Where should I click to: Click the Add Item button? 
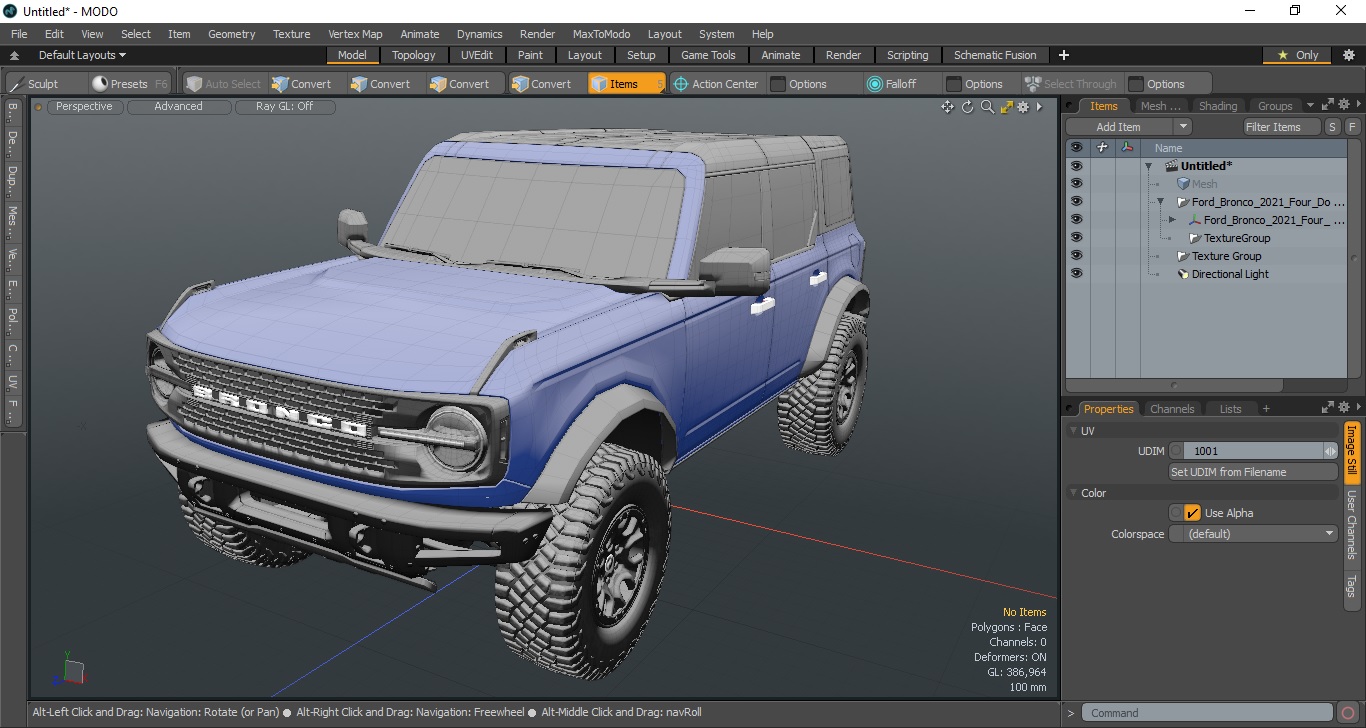[x=1119, y=127]
